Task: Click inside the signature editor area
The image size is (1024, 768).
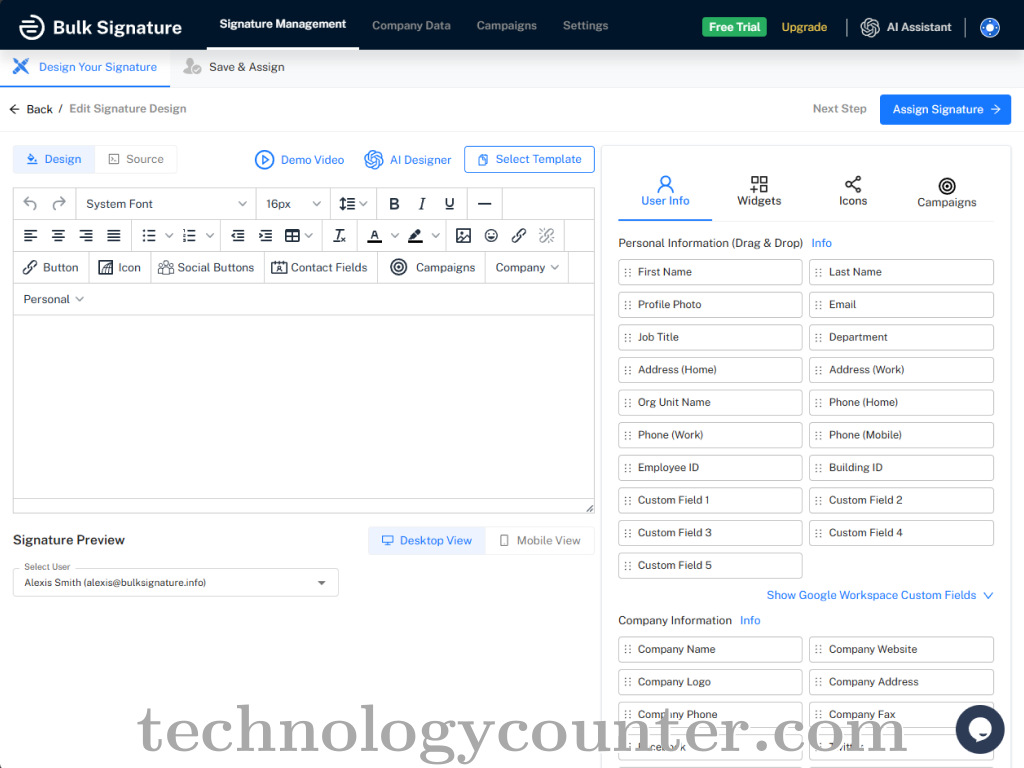Action: coord(304,407)
